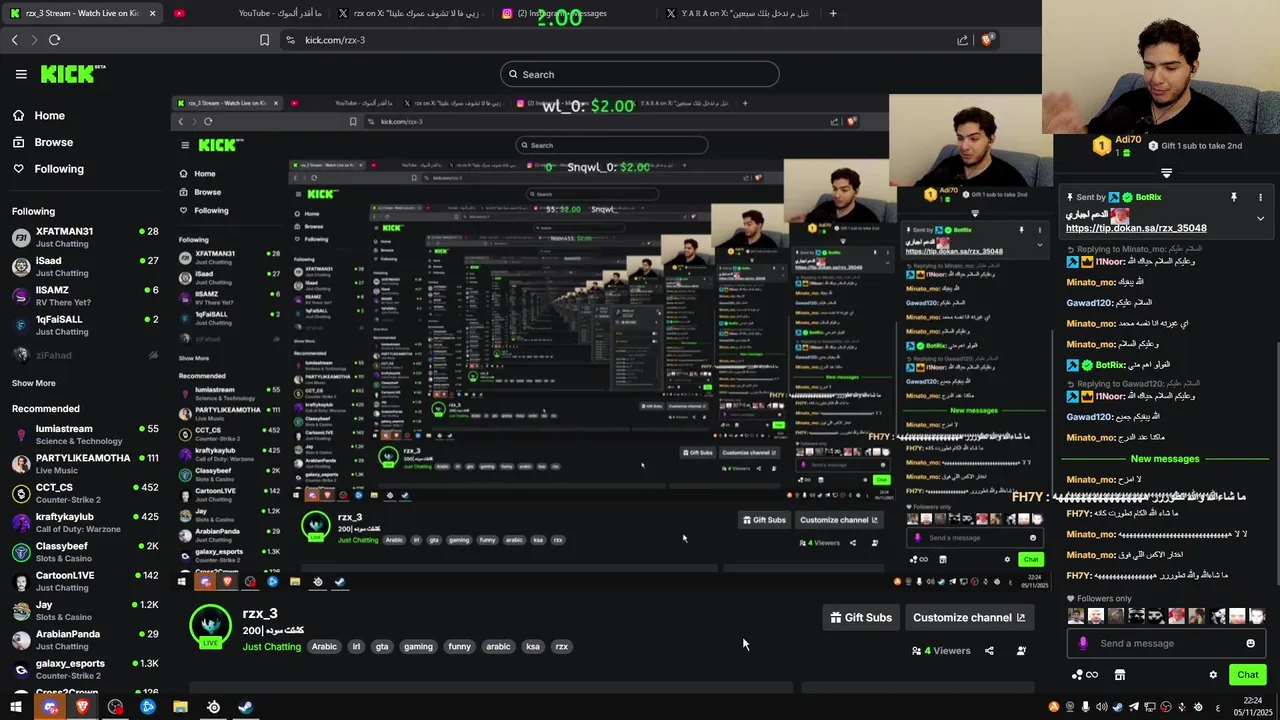1280x720 pixels.
Task: Click into the Send a message field
Action: pyautogui.click(x=1167, y=643)
